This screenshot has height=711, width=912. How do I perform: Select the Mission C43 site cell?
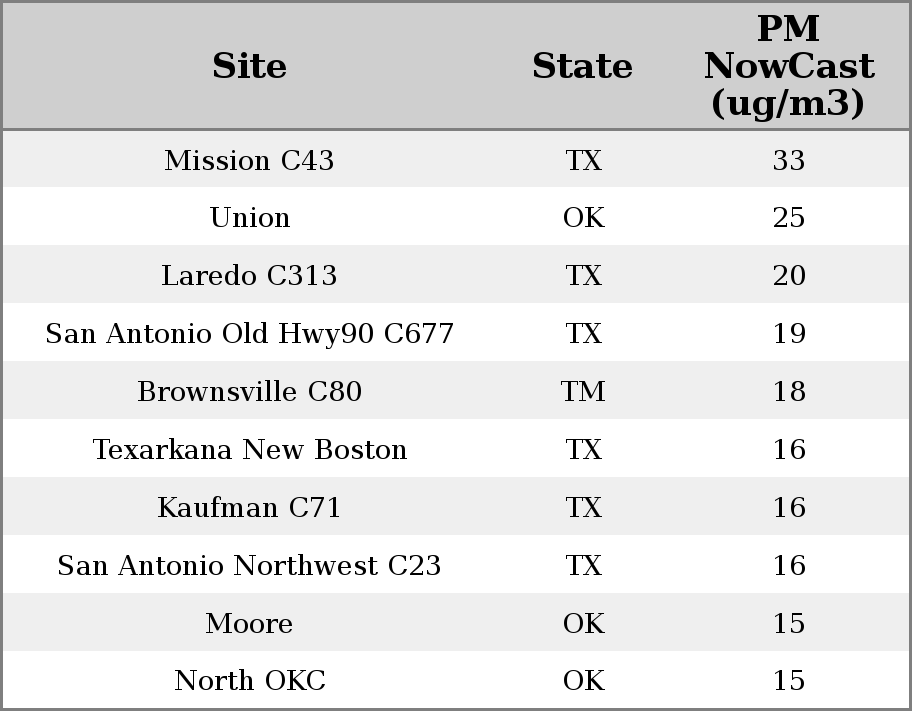pyautogui.click(x=249, y=160)
